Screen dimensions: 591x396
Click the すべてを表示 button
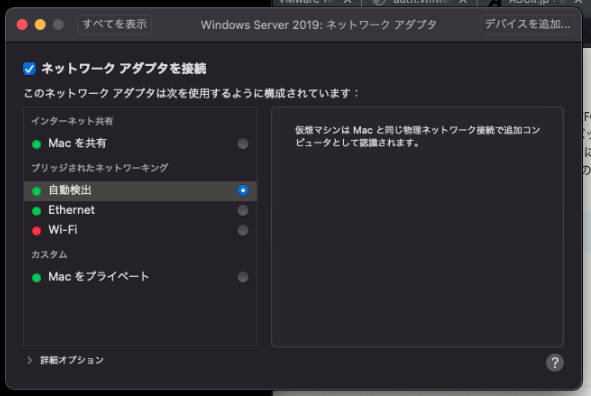[x=114, y=24]
